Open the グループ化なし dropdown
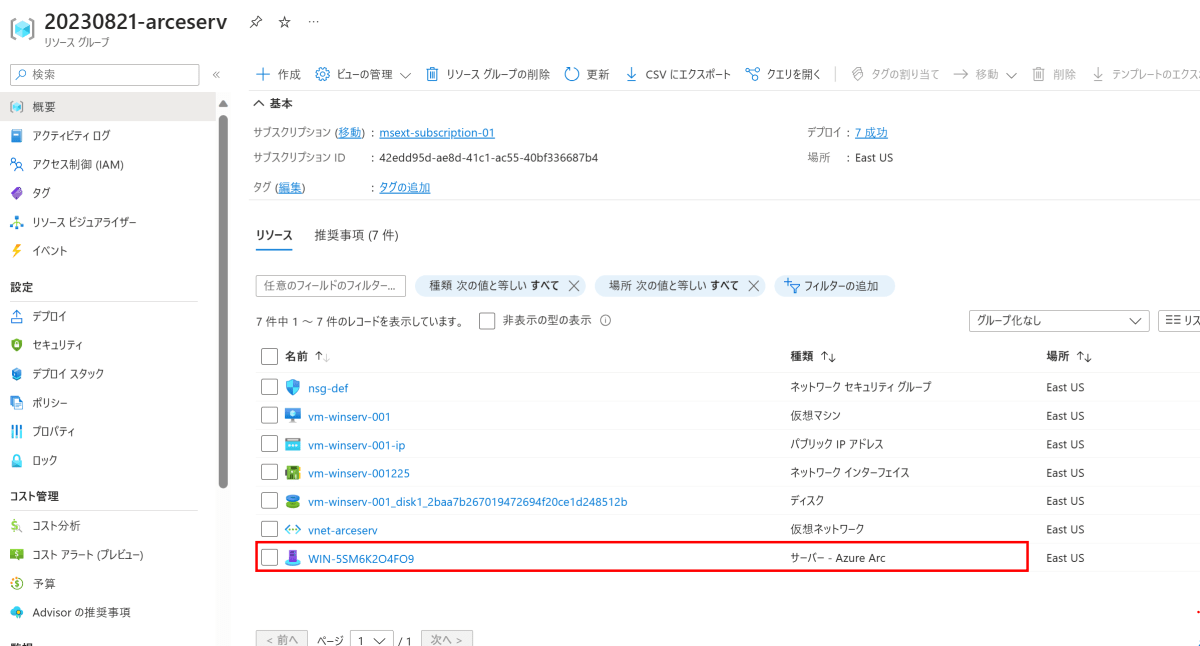This screenshot has width=1200, height=646. [x=1059, y=321]
